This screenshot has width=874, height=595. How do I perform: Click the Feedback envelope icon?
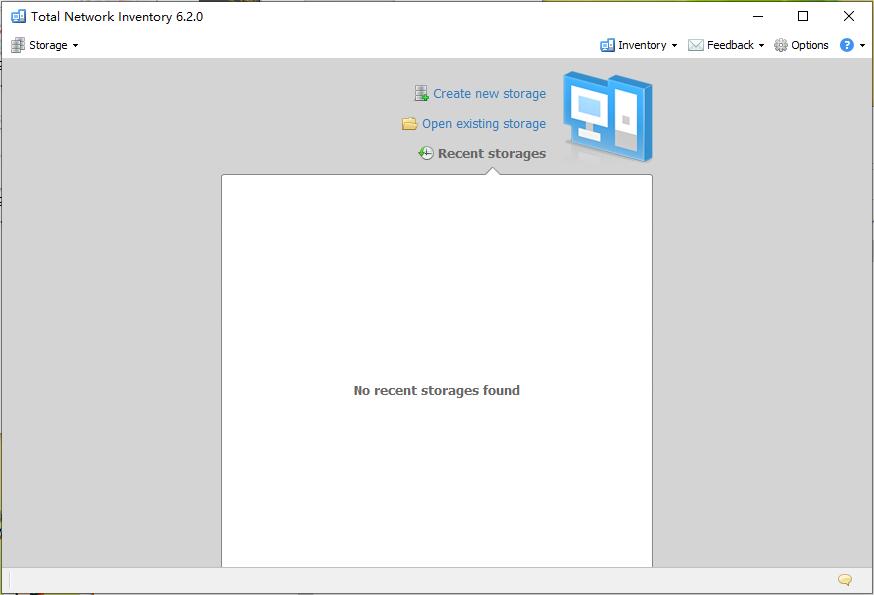coord(696,45)
